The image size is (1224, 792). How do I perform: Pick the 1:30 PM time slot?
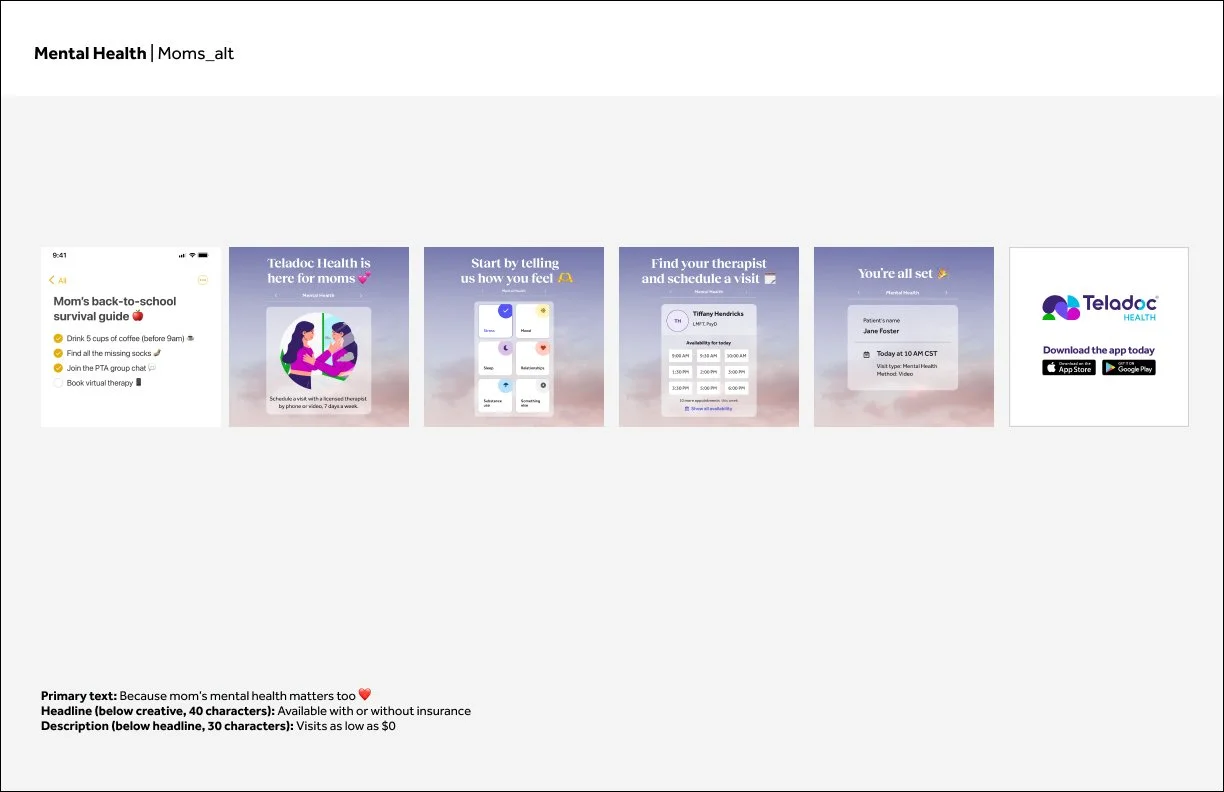[x=680, y=372]
